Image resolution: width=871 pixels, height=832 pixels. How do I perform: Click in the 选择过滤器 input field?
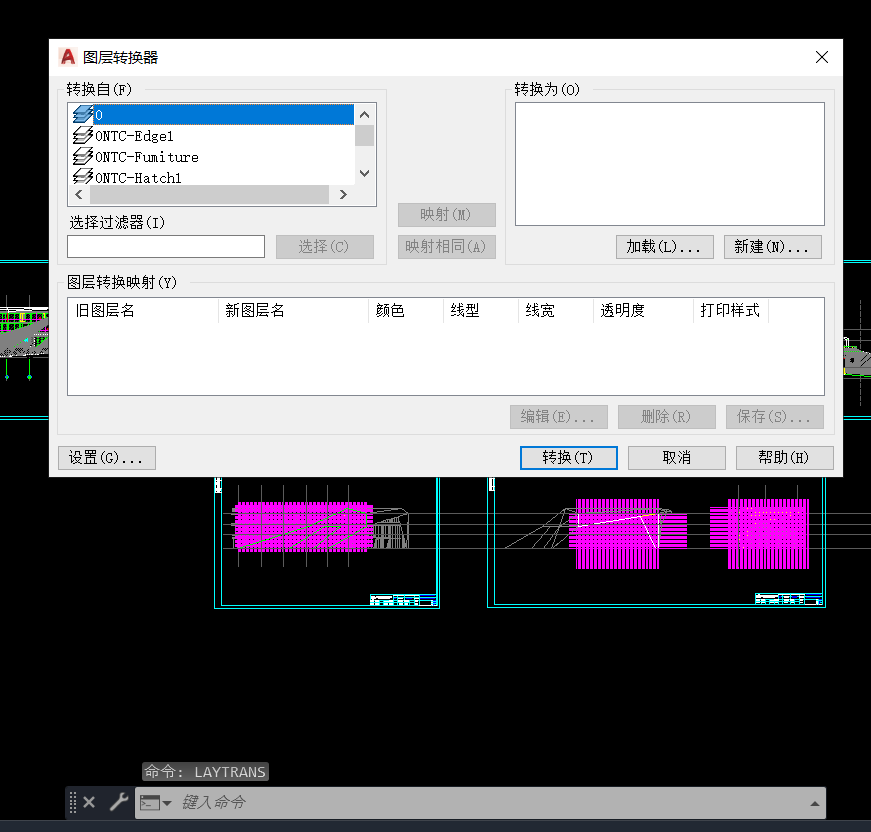[x=165, y=247]
